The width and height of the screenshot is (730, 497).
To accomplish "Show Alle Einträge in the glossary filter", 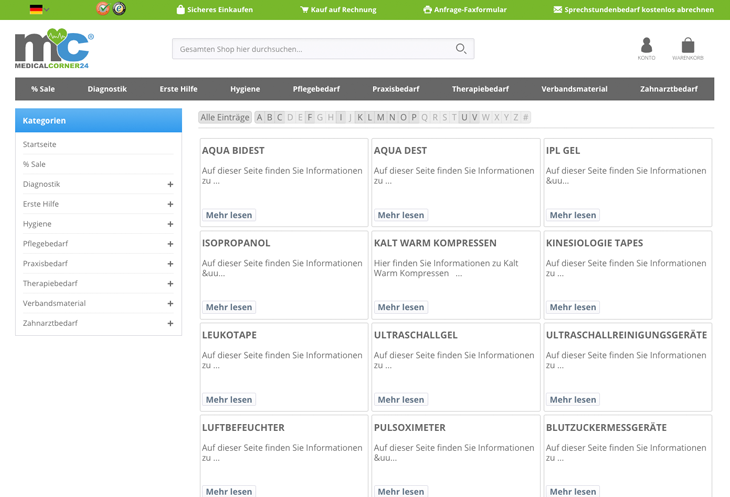I will pos(225,117).
